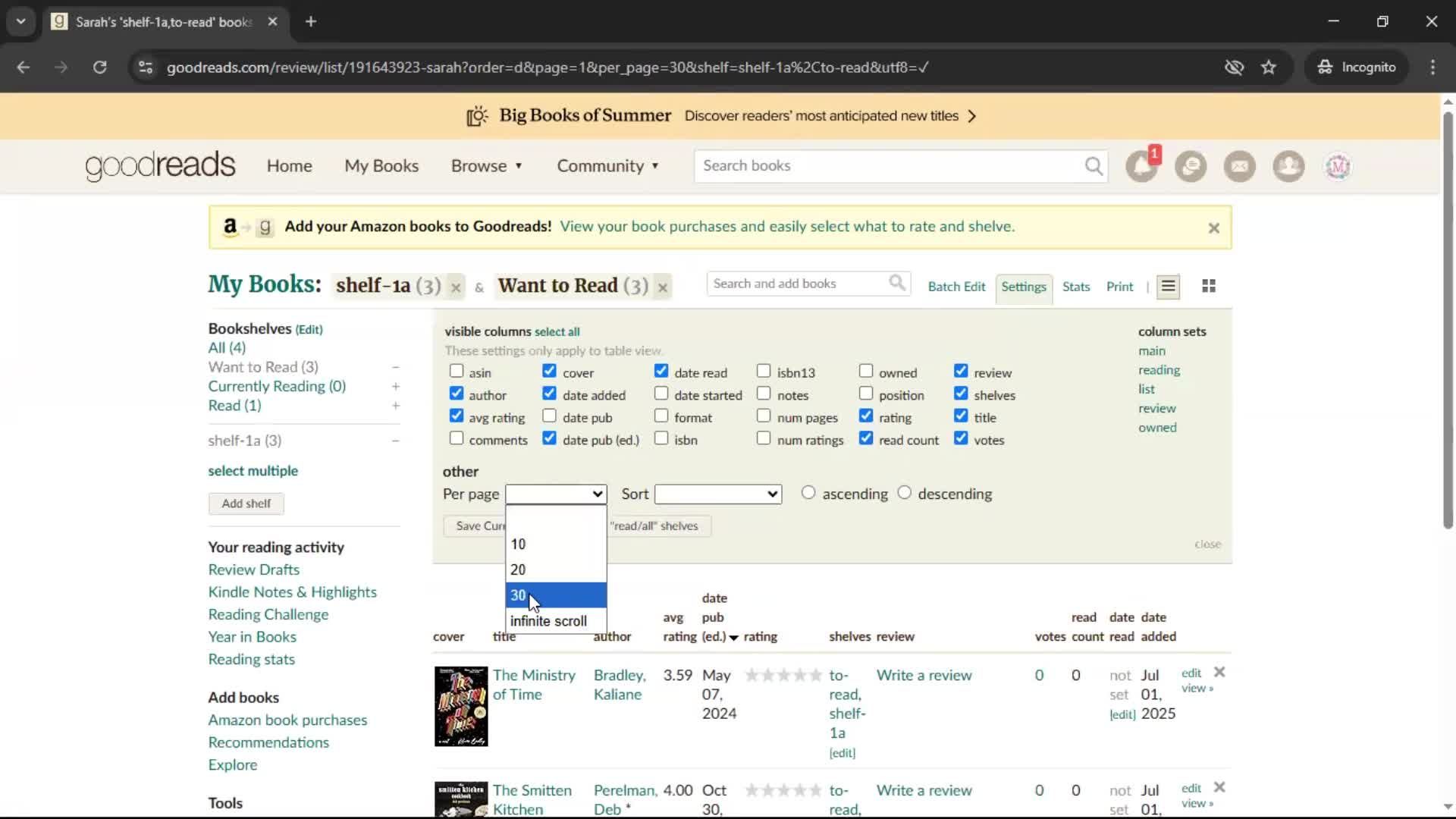Go to Home in navigation
This screenshot has height=819, width=1456.
[289, 166]
